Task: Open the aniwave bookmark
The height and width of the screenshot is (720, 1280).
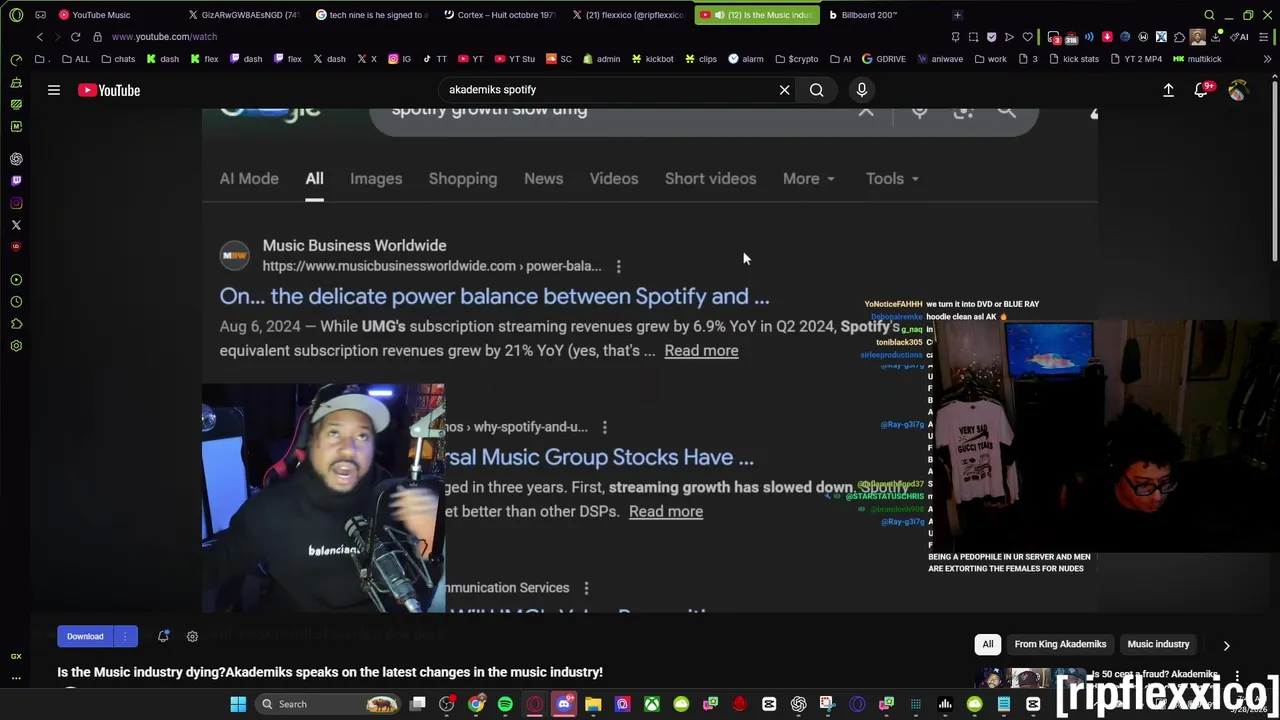Action: (940, 59)
